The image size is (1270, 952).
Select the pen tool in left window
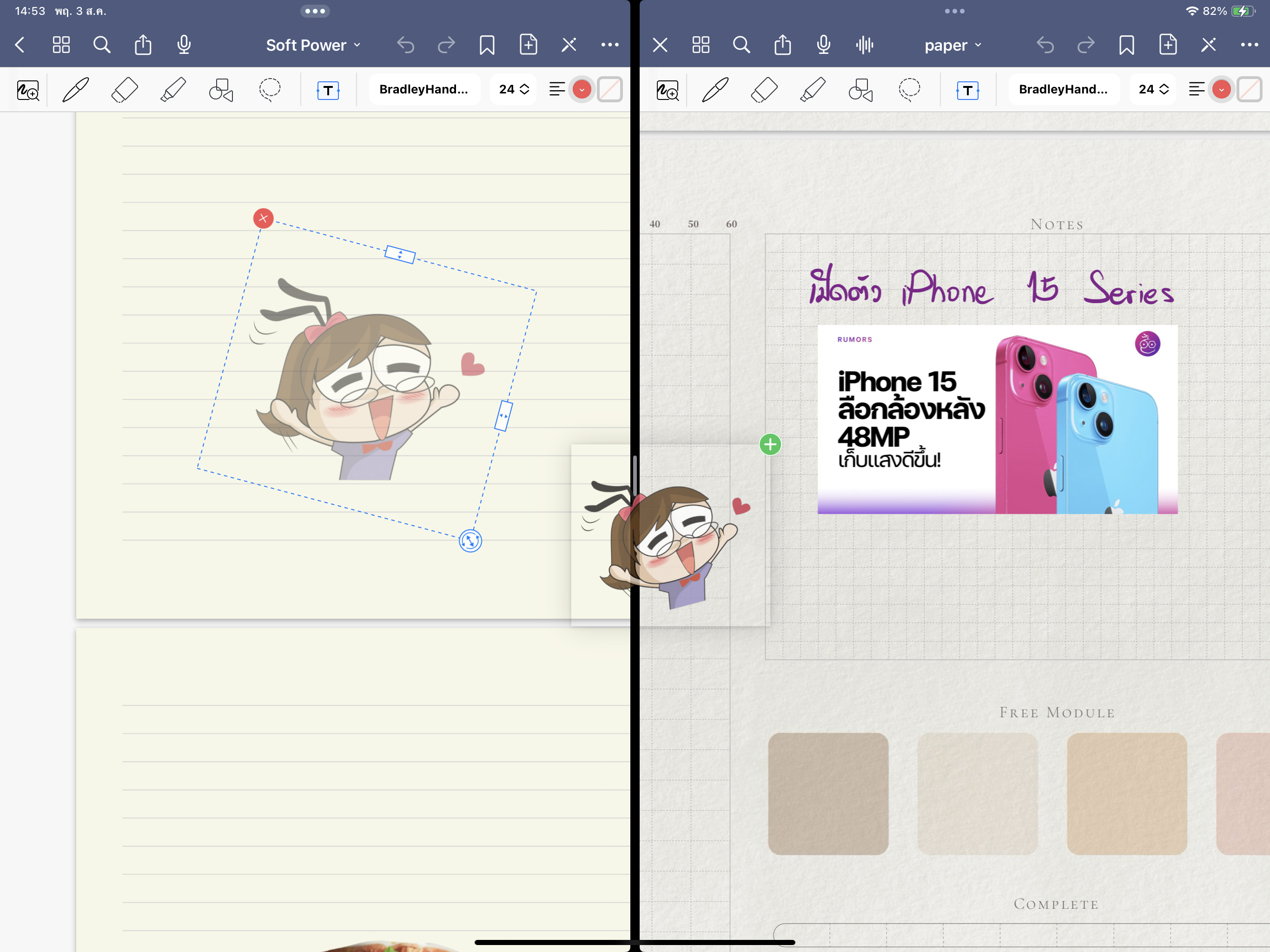click(76, 90)
